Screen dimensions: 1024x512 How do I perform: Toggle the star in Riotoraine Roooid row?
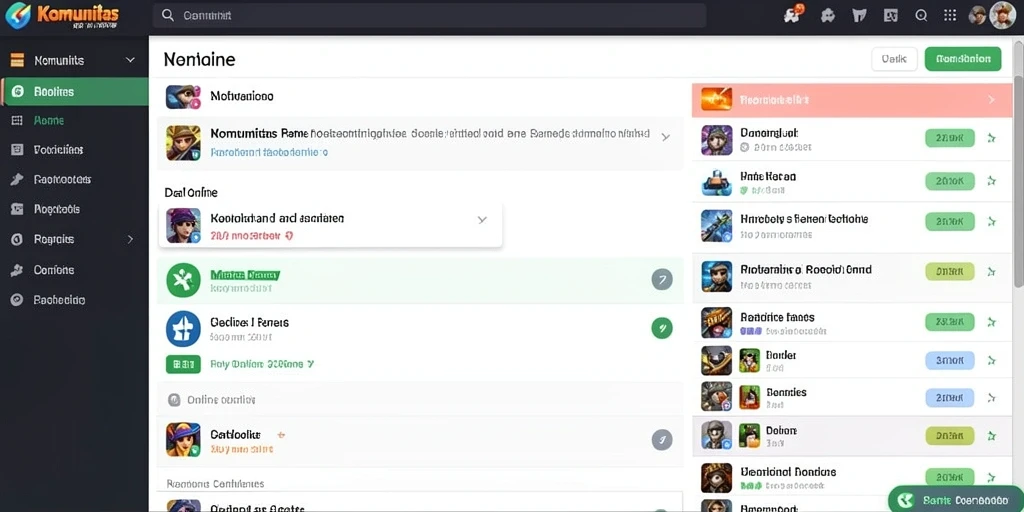pyautogui.click(x=991, y=272)
